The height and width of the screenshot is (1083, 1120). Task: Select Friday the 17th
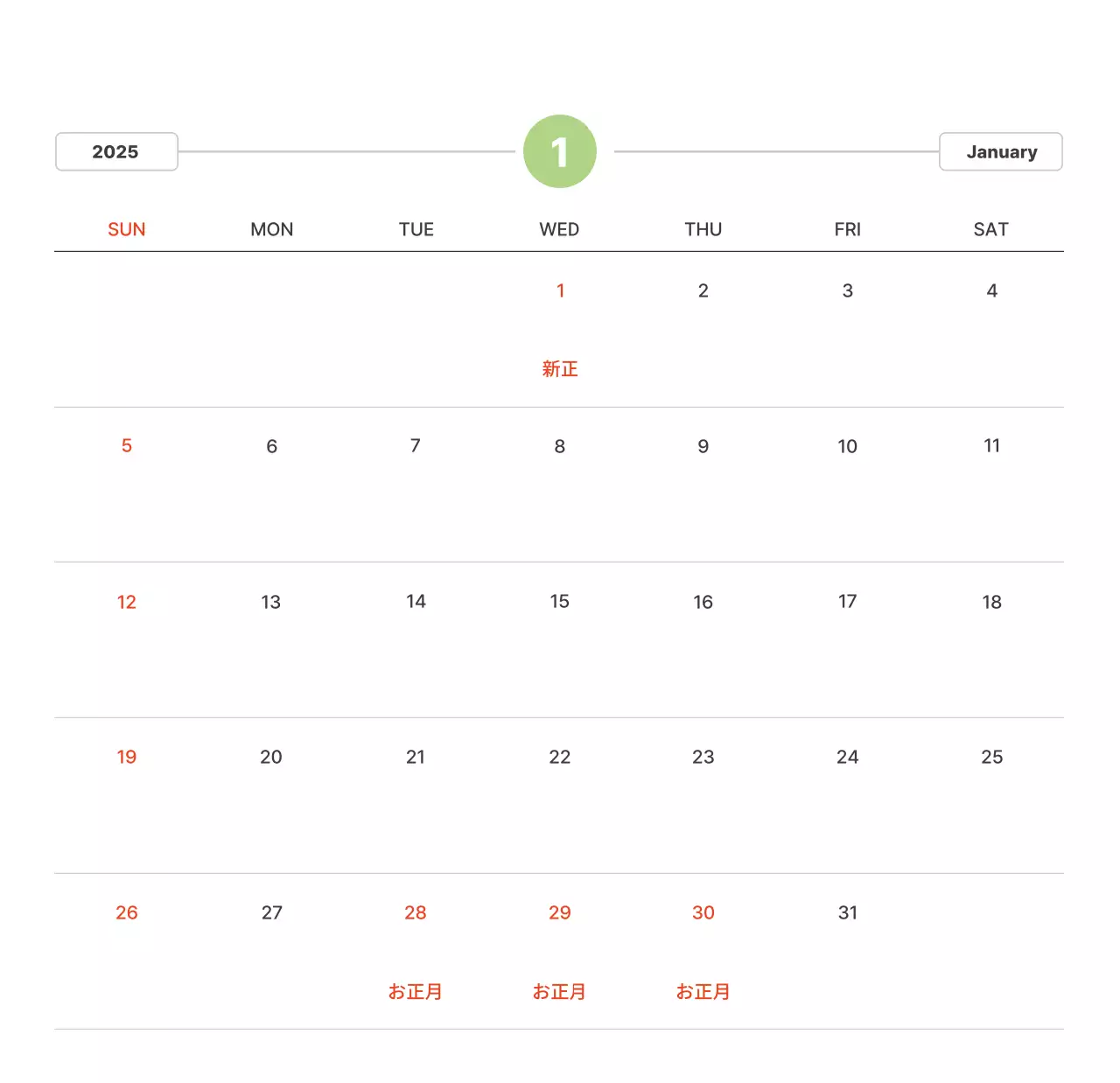[847, 602]
